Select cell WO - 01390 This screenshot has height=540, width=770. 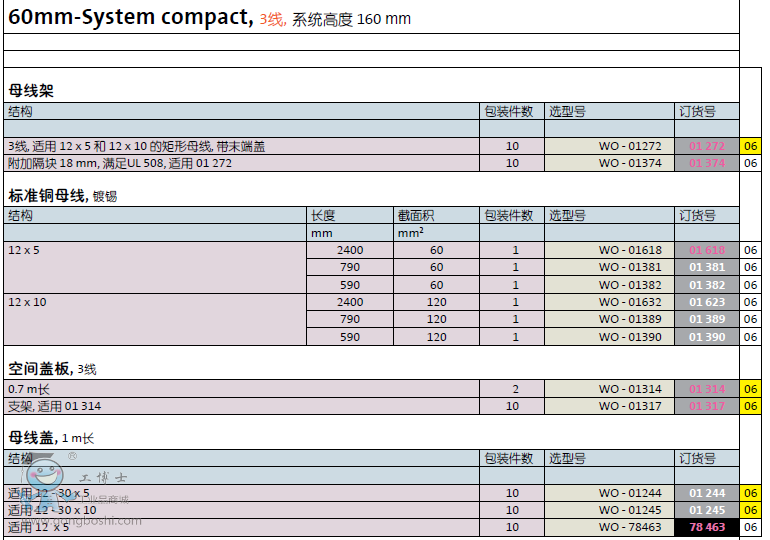pos(630,337)
